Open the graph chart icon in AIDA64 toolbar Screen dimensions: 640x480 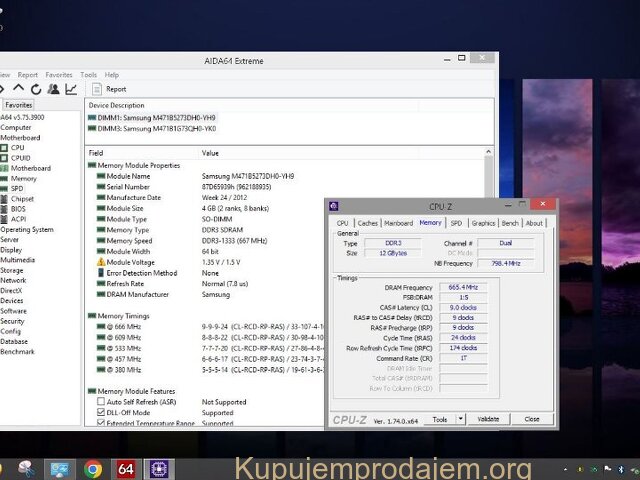pyautogui.click(x=71, y=89)
